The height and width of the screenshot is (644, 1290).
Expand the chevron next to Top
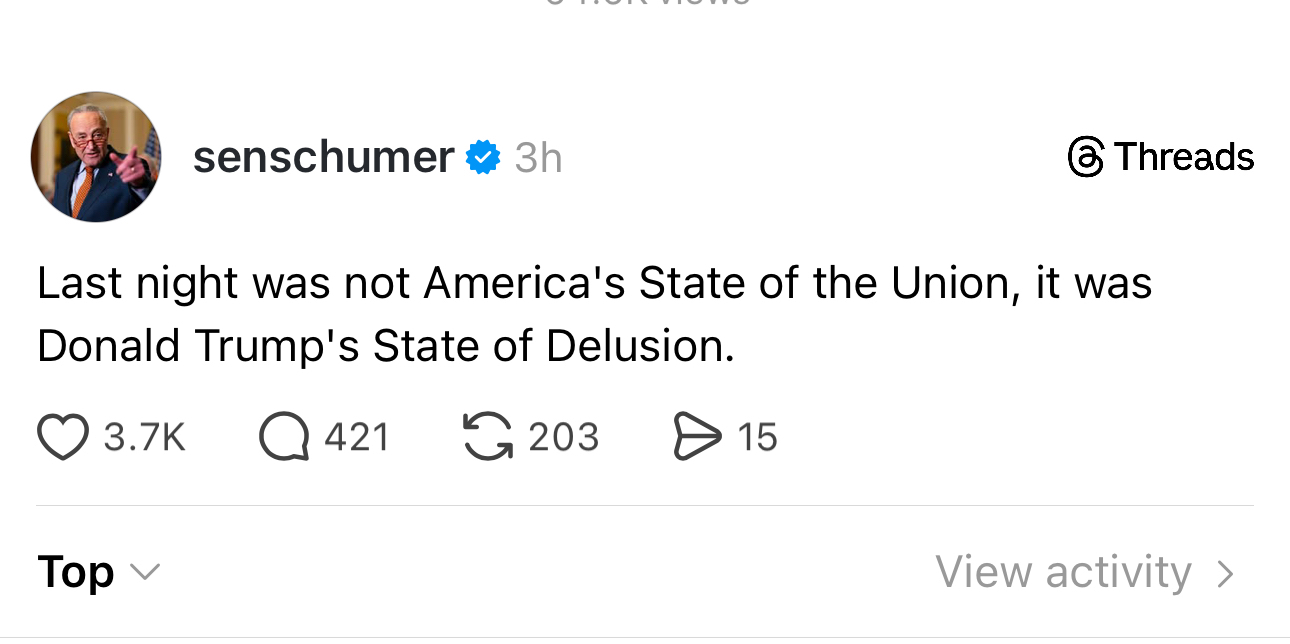pyautogui.click(x=145, y=572)
